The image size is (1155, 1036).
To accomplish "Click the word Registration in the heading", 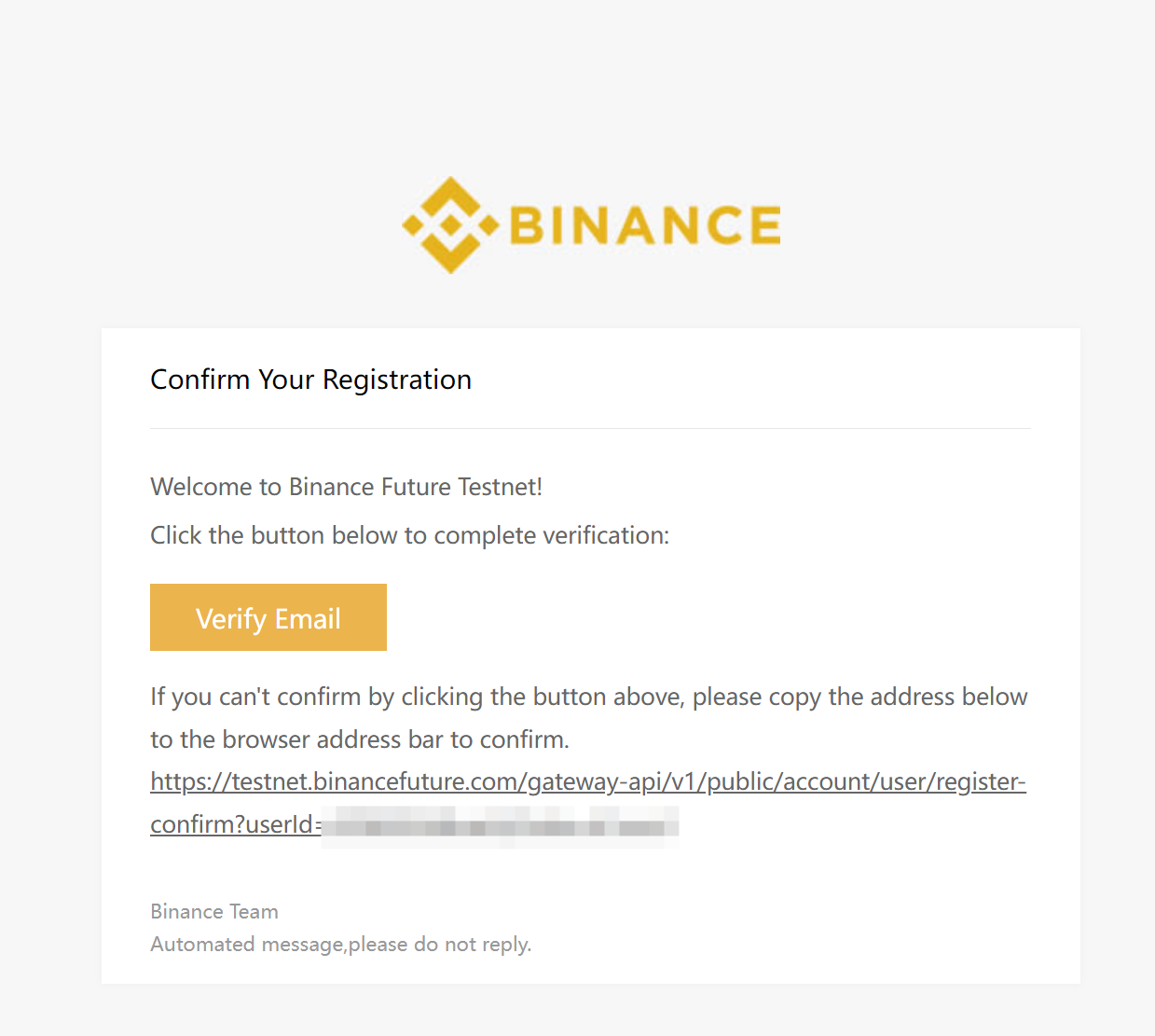I will (397, 380).
